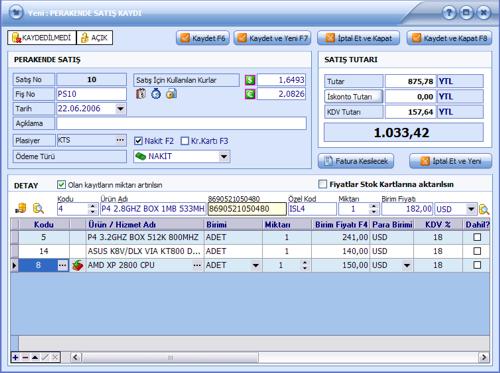Viewport: 500px width, 373px height.
Task: Click the Kaydet ve Yeni F7 button
Action: [x=272, y=38]
